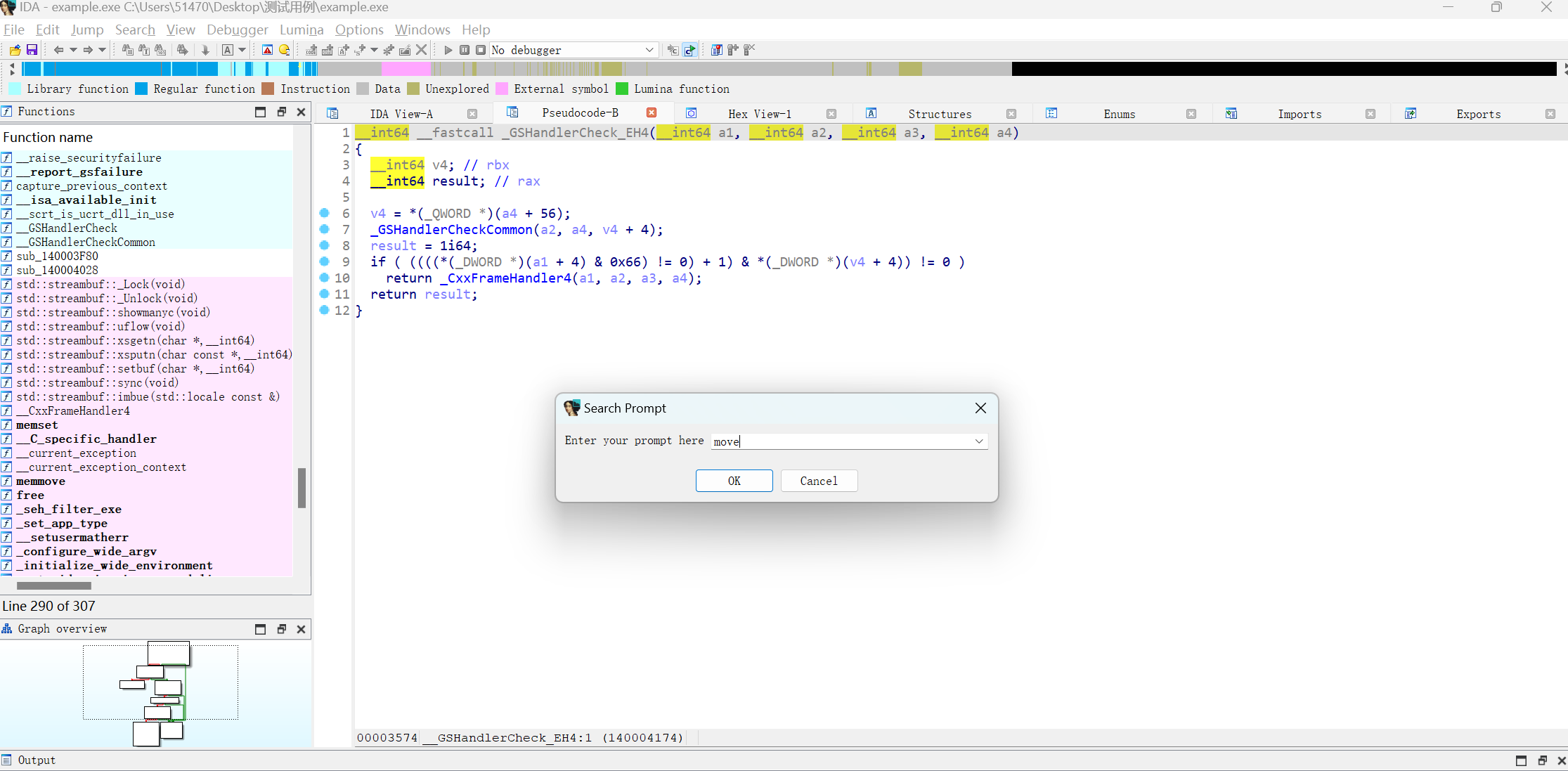Switch to the Exports tab

point(1479,114)
